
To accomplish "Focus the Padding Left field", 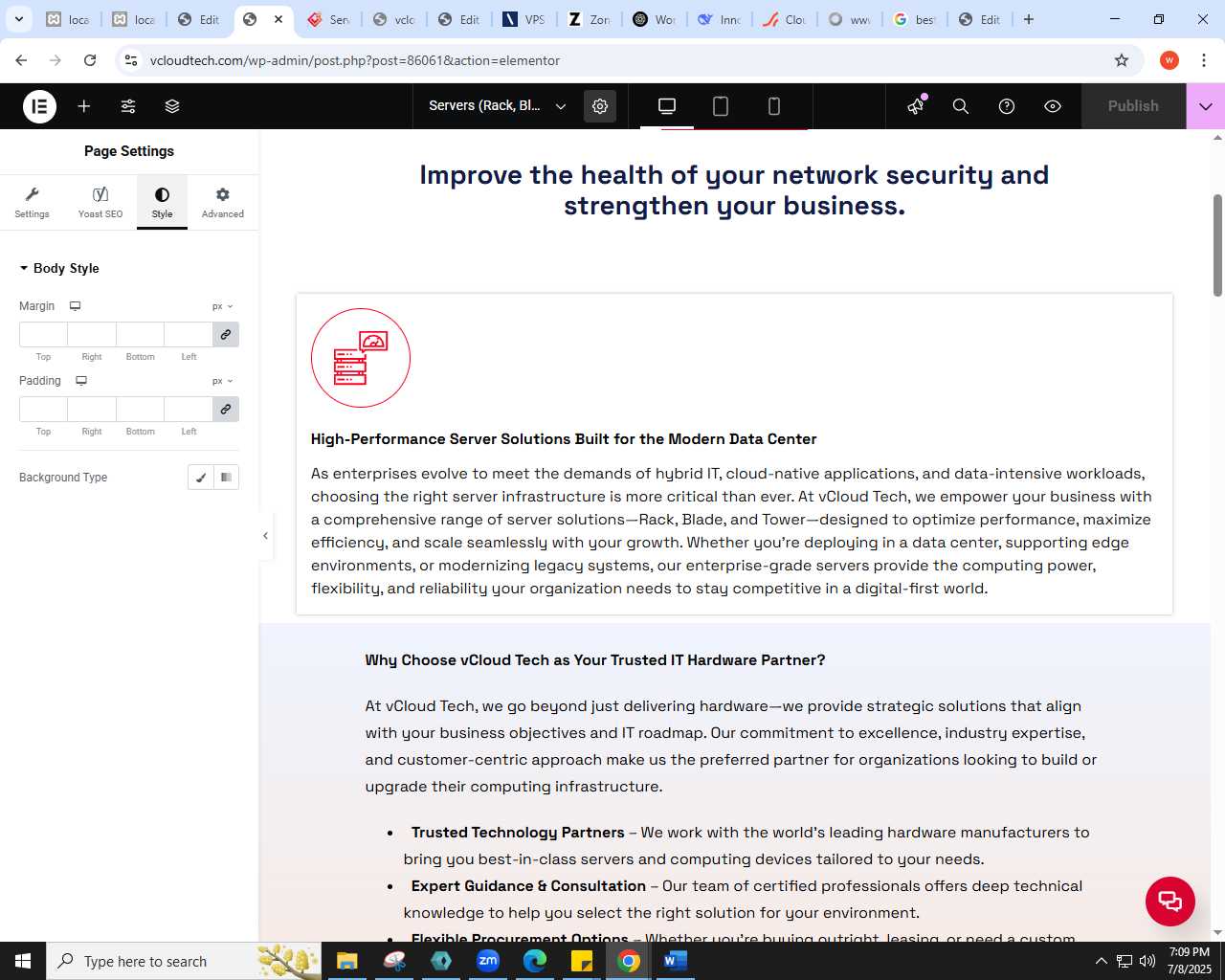I will coord(189,409).
